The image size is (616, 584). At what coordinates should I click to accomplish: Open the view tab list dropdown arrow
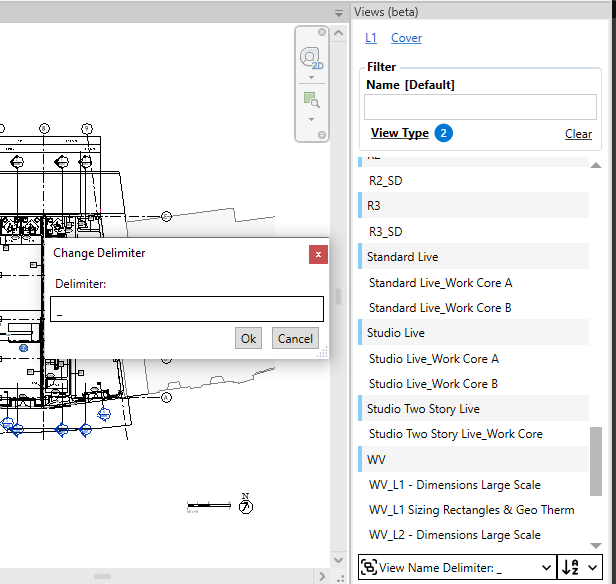point(338,12)
